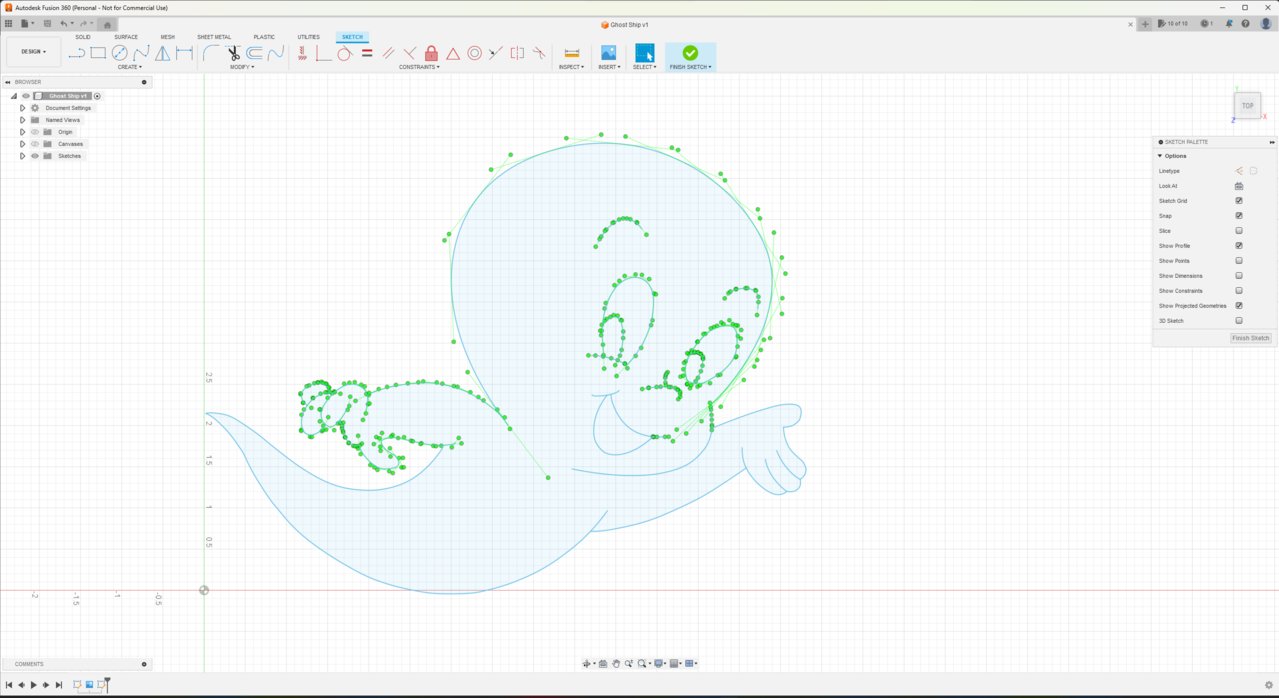This screenshot has height=698, width=1279.
Task: Open the data panel grid icon
Action: [9, 23]
